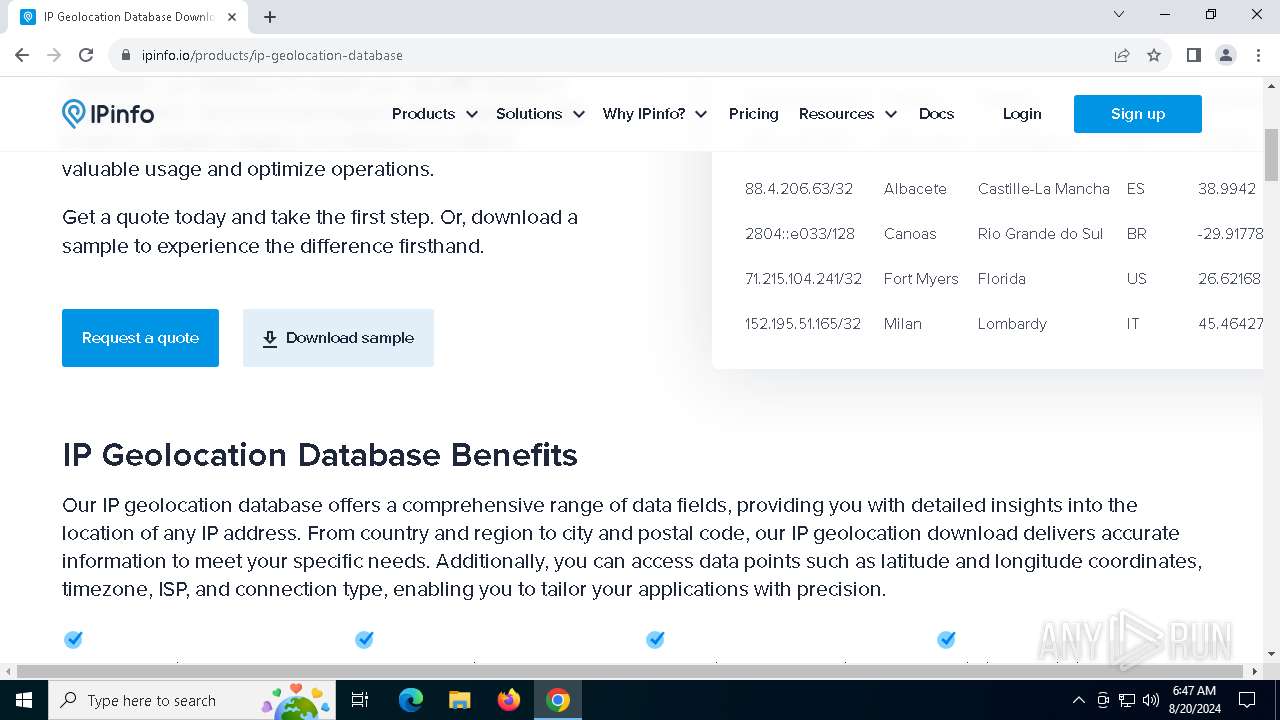Click the first blue checkmark benefit icon
Viewport: 1280px width, 720px height.
[x=73, y=640]
